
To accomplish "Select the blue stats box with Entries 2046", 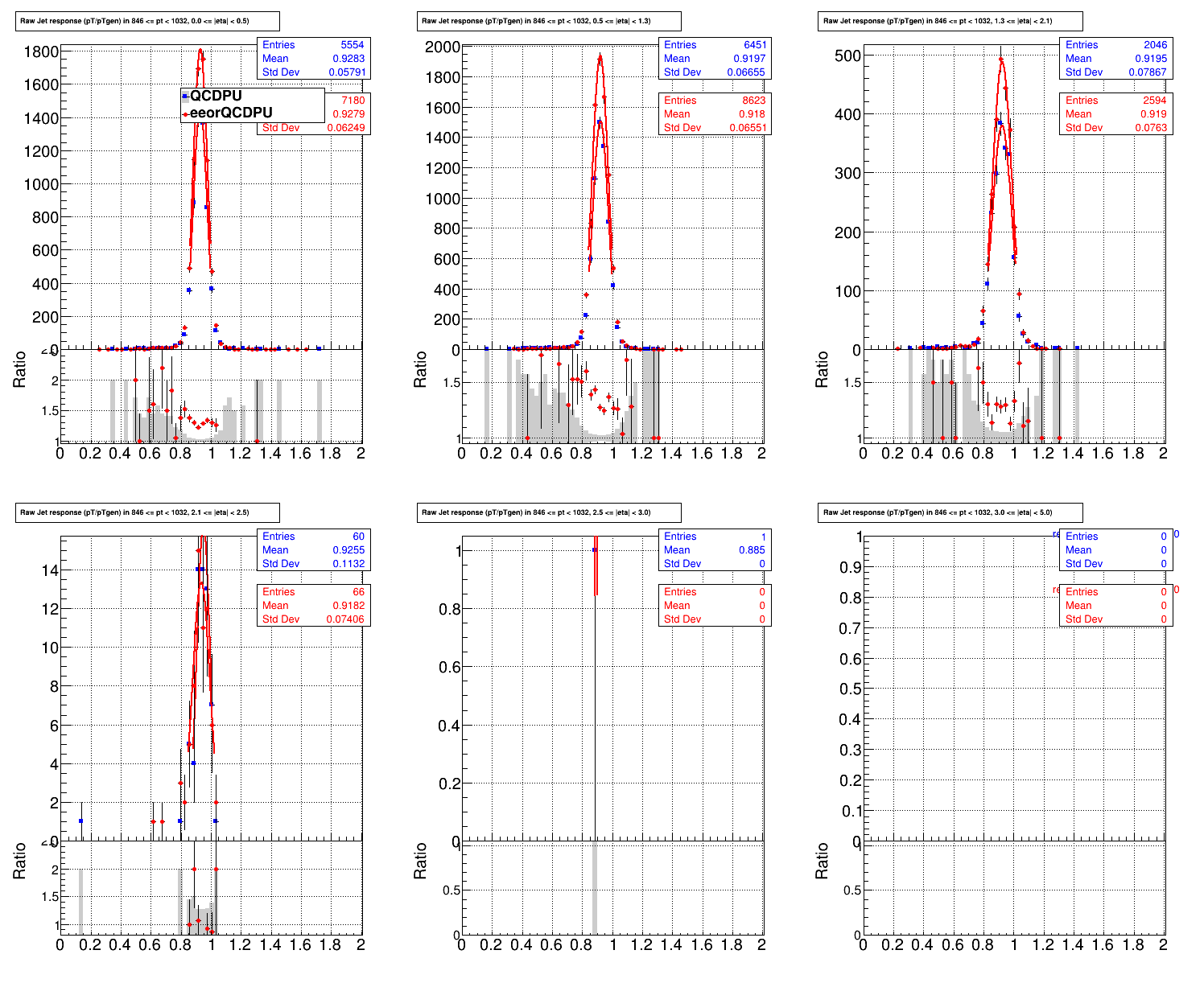I will click(1115, 59).
